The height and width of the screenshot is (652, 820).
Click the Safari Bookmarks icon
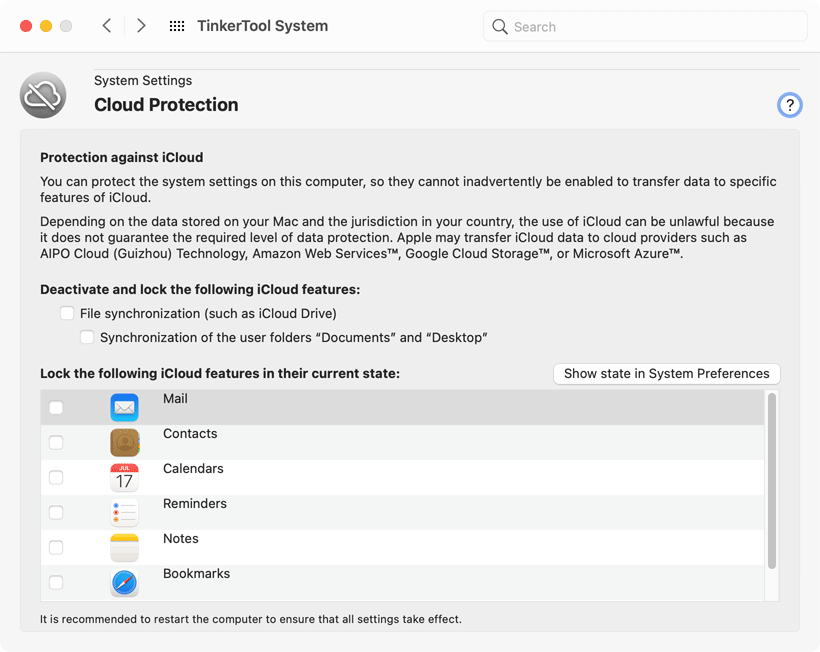[x=124, y=582]
